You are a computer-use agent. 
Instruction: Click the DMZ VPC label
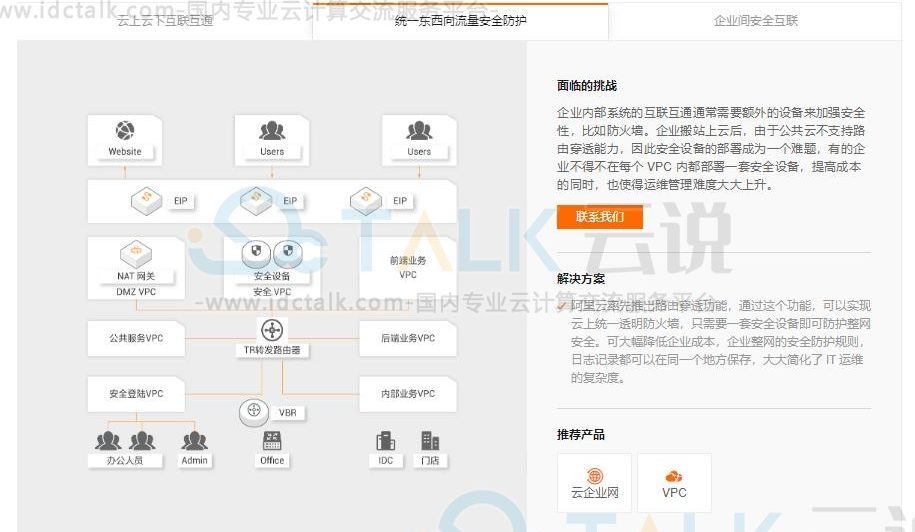point(136,292)
